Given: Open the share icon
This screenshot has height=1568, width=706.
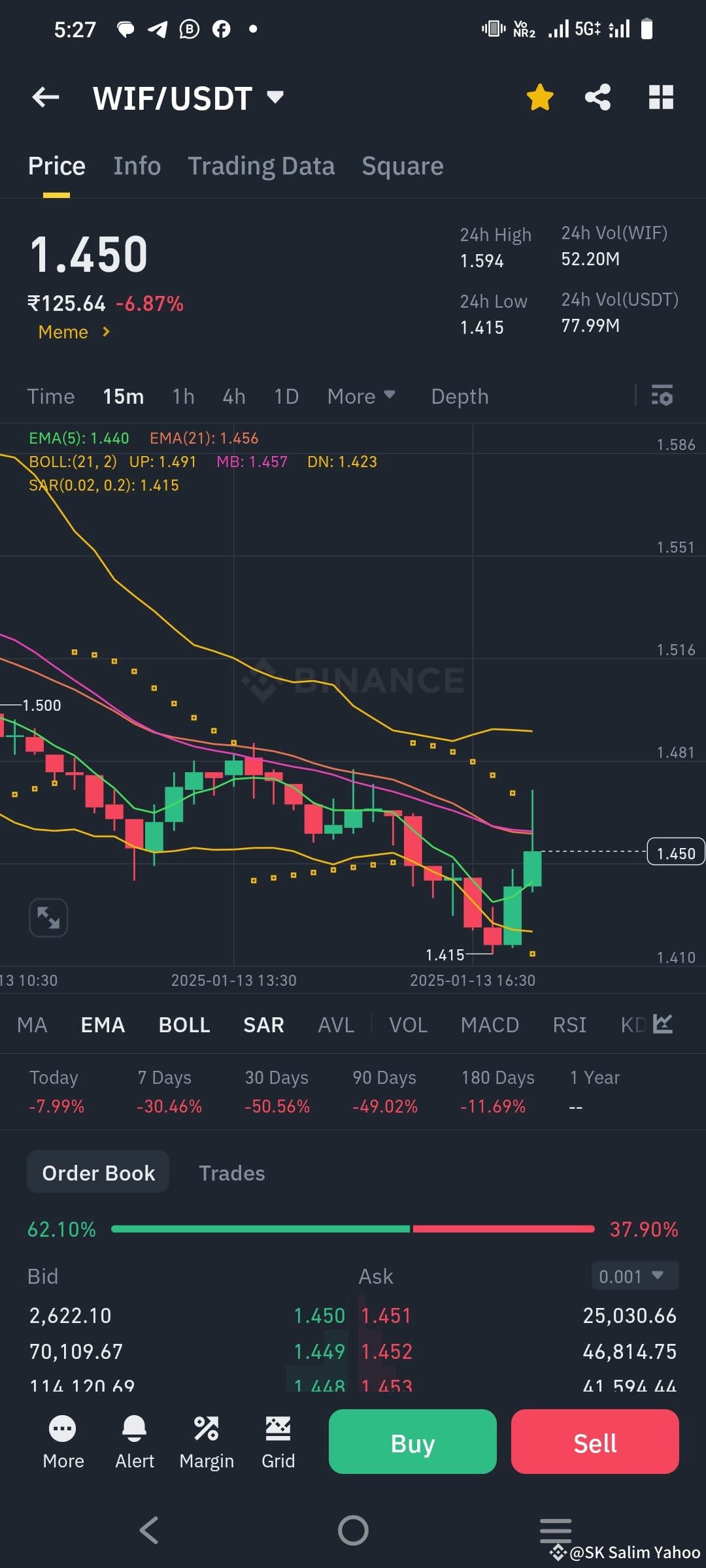Looking at the screenshot, I should click(597, 97).
